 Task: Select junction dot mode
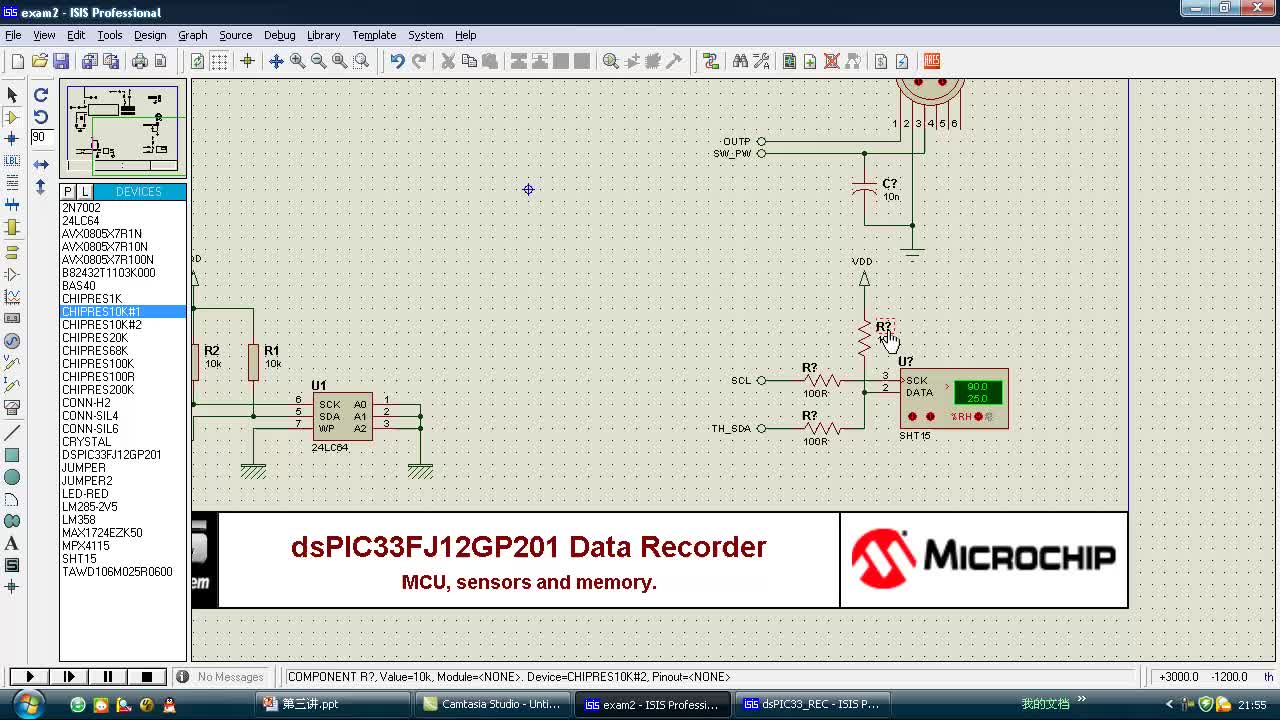(x=12, y=139)
